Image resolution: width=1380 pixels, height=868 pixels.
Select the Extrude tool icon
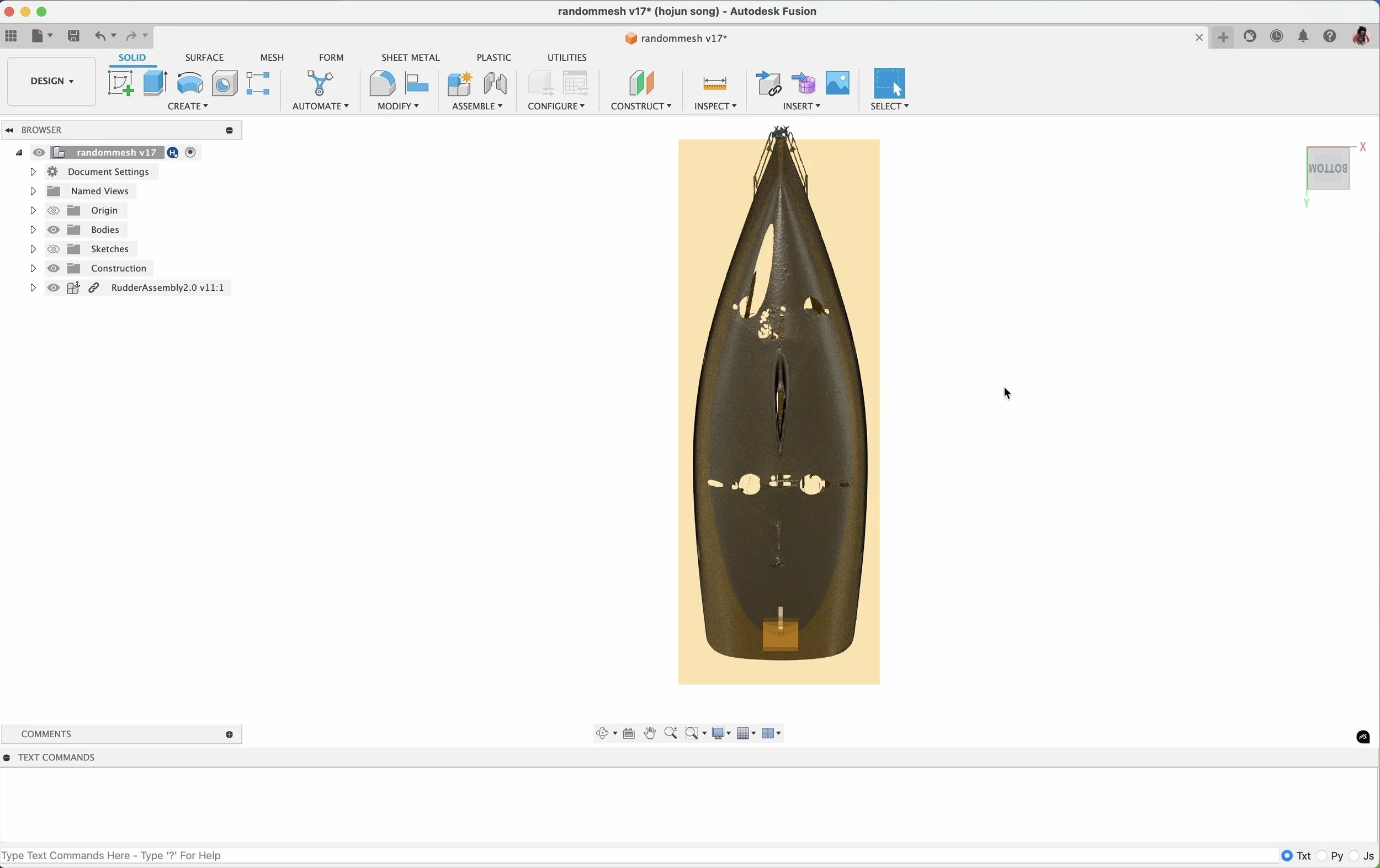pos(155,84)
